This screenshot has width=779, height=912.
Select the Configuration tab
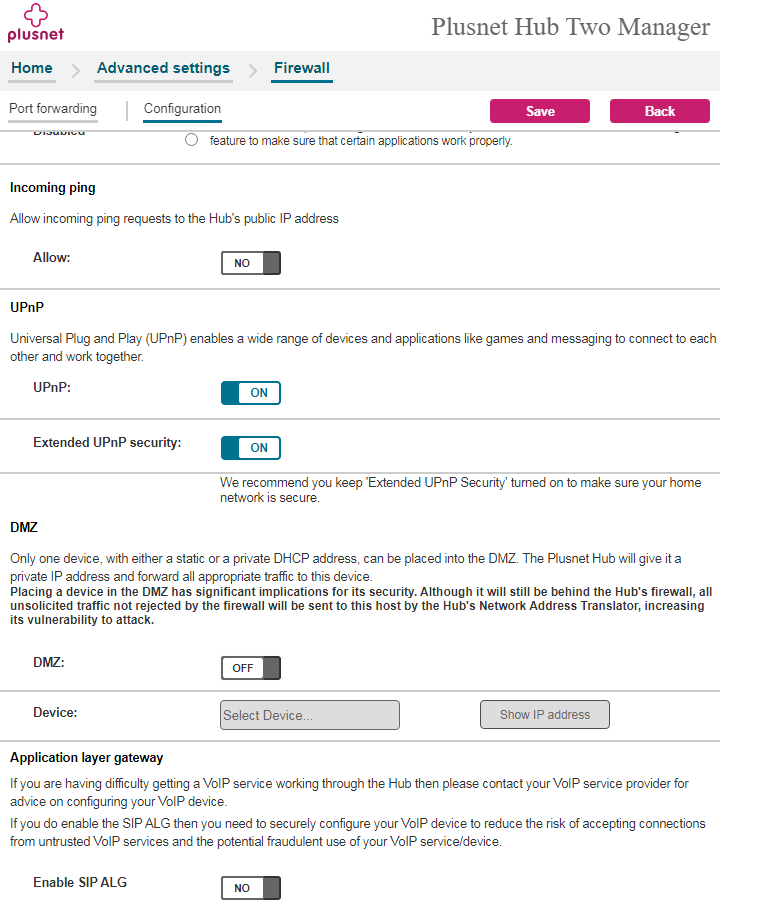pyautogui.click(x=182, y=109)
